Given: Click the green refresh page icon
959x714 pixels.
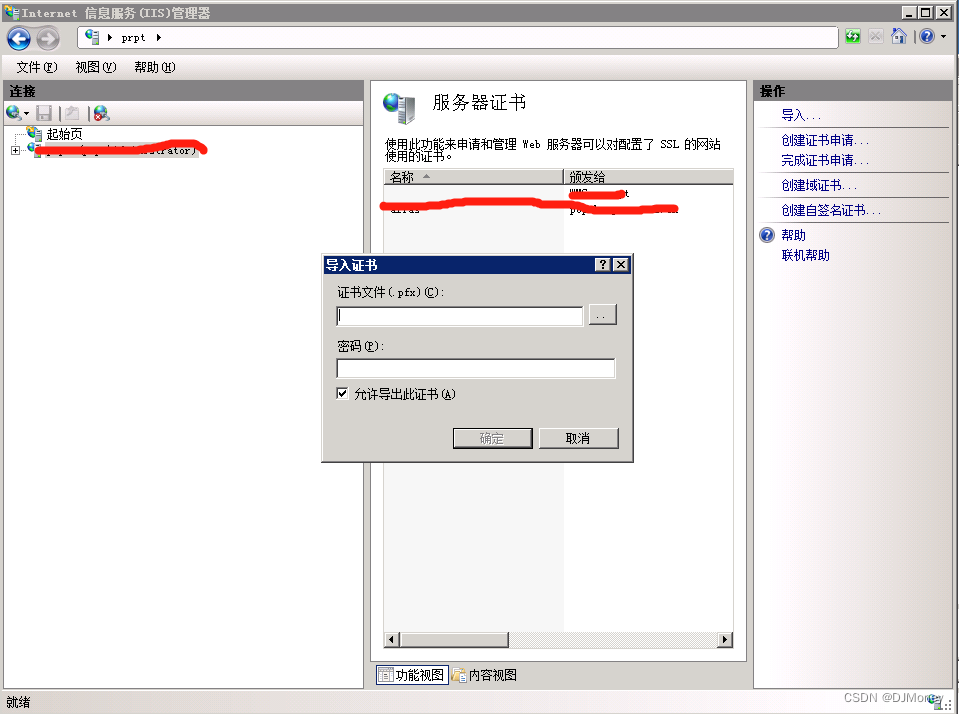Looking at the screenshot, I should [853, 37].
